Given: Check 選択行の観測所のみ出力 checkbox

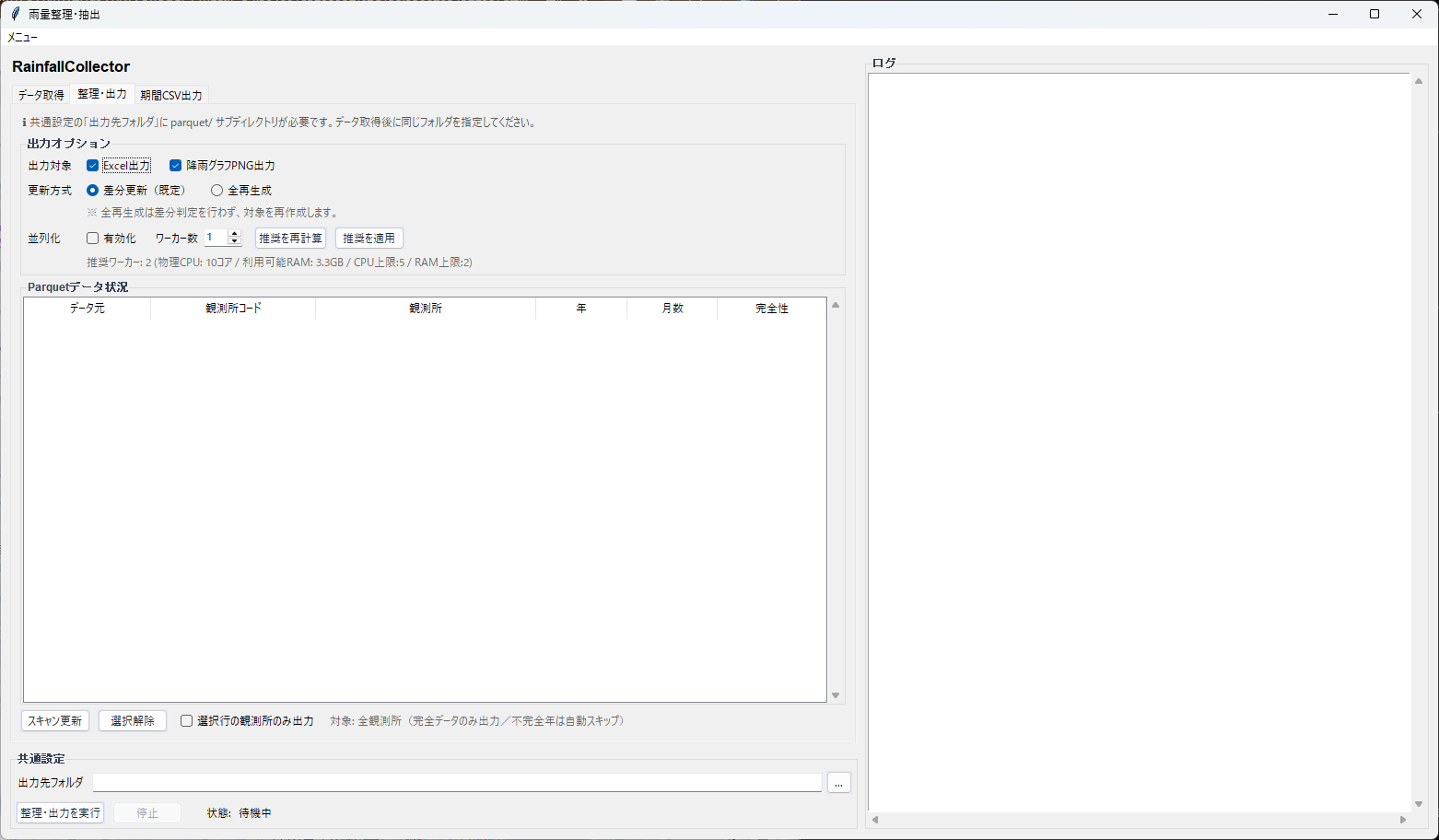Looking at the screenshot, I should point(187,721).
